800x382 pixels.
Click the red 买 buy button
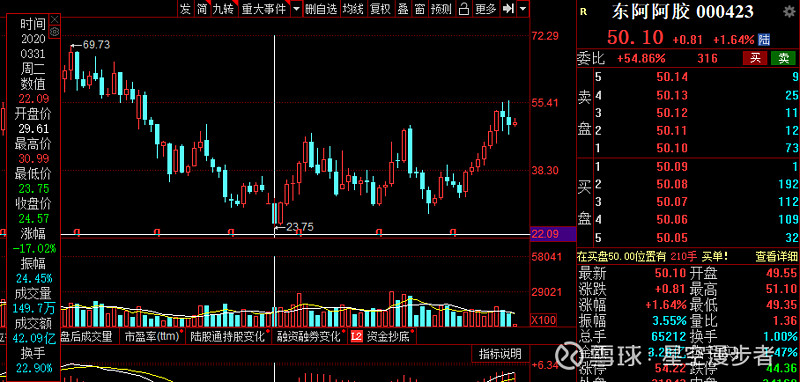755,58
